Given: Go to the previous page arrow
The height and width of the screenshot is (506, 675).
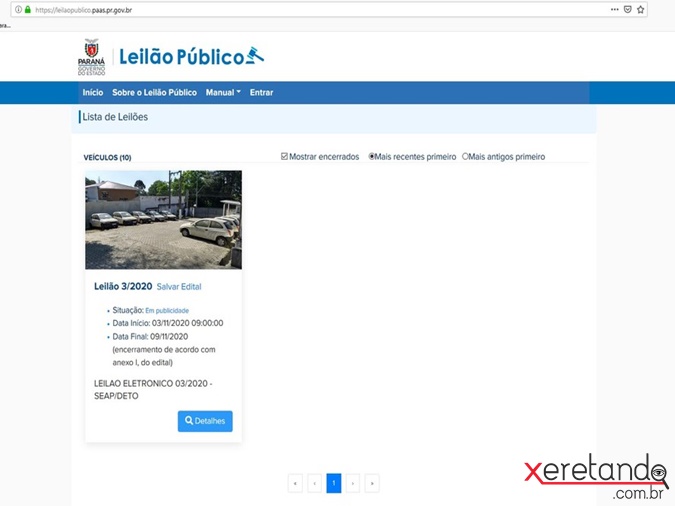Looking at the screenshot, I should tap(315, 484).
